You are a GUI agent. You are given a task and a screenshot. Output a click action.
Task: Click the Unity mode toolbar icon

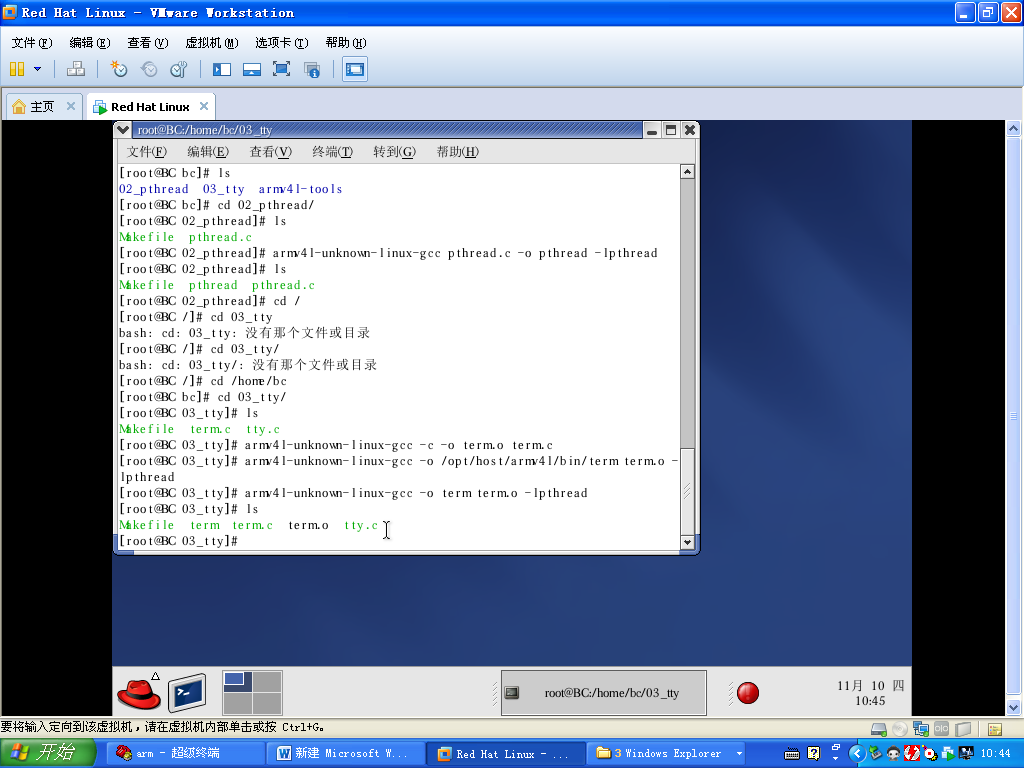pyautogui.click(x=312, y=69)
